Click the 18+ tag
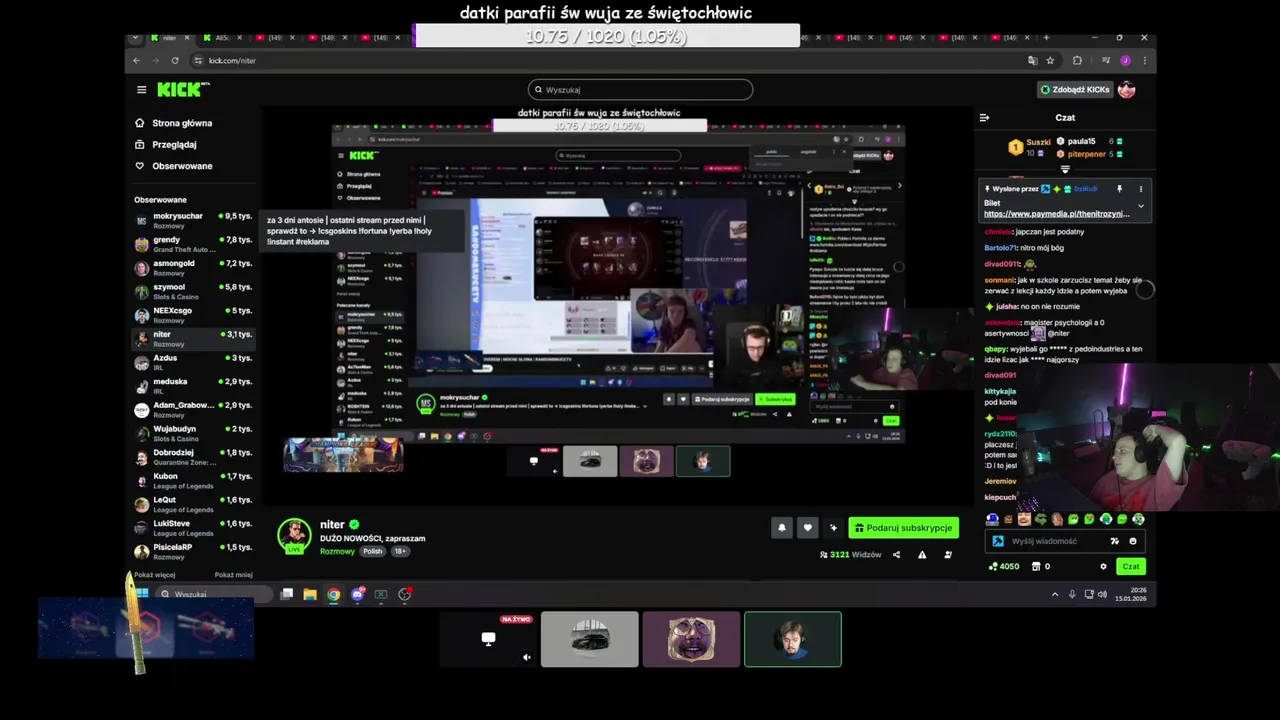 [x=400, y=551]
